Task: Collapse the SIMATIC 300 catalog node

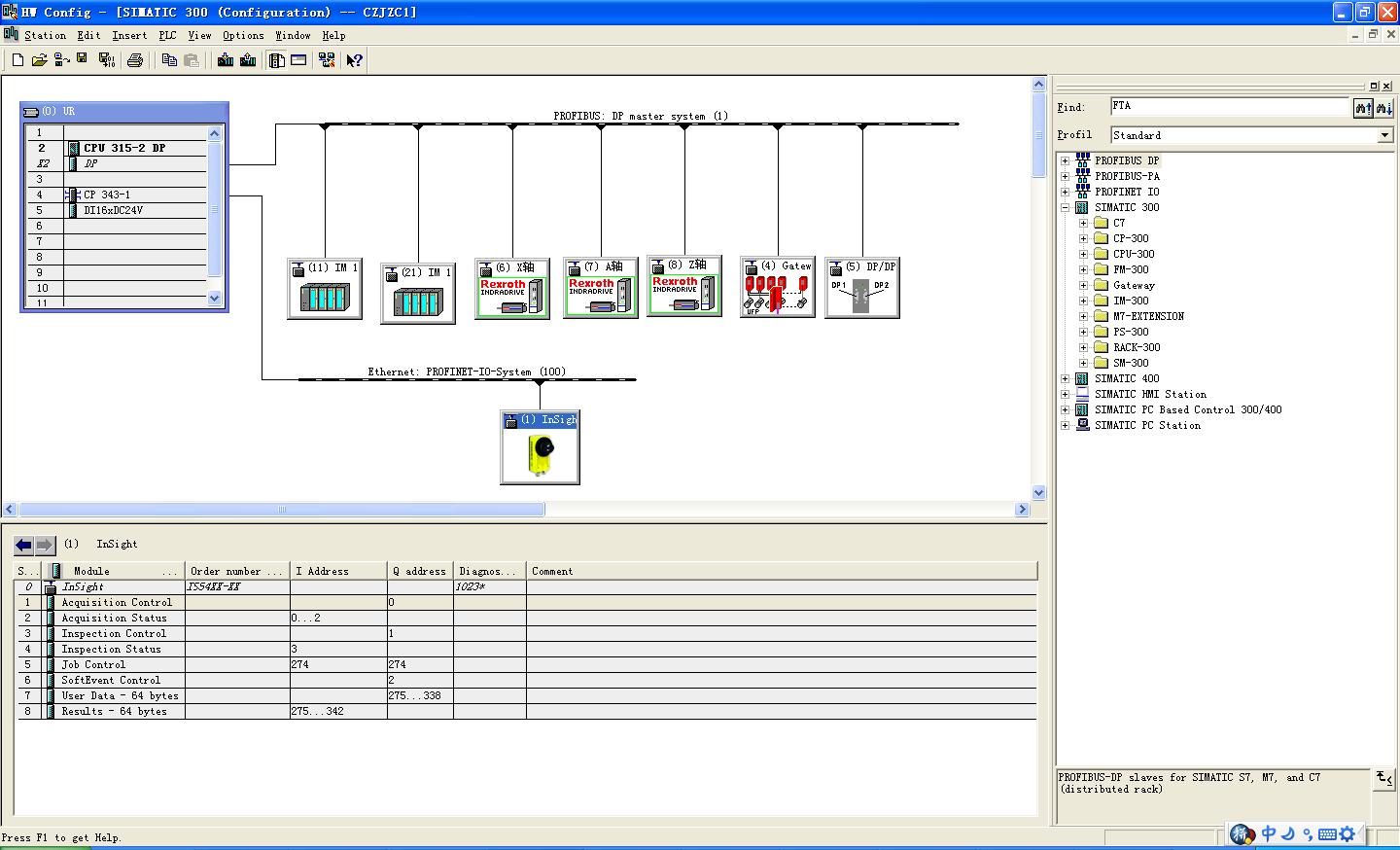Action: coord(1065,207)
